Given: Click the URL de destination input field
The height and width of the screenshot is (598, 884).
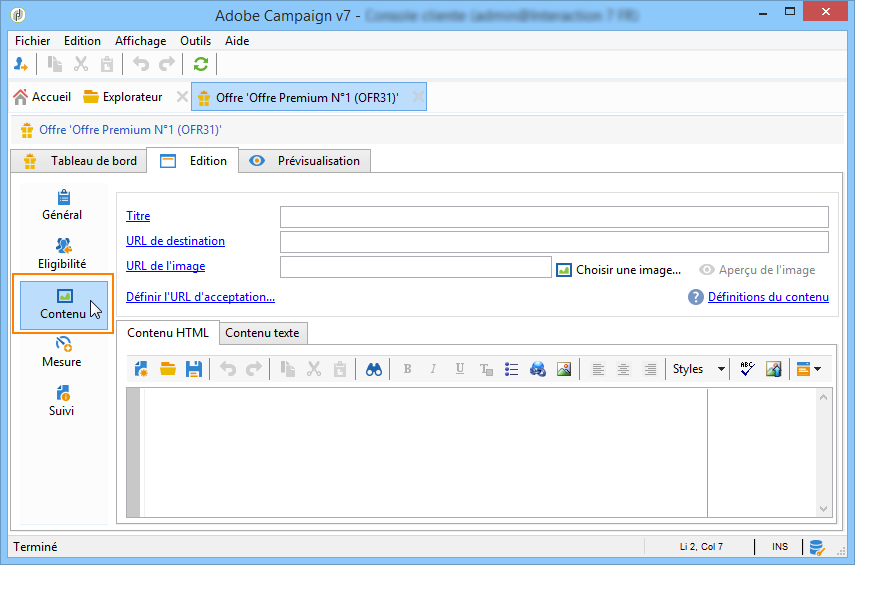Looking at the screenshot, I should 554,242.
